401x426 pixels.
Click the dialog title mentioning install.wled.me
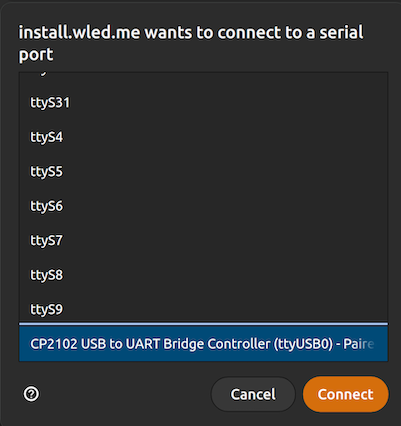(x=191, y=43)
